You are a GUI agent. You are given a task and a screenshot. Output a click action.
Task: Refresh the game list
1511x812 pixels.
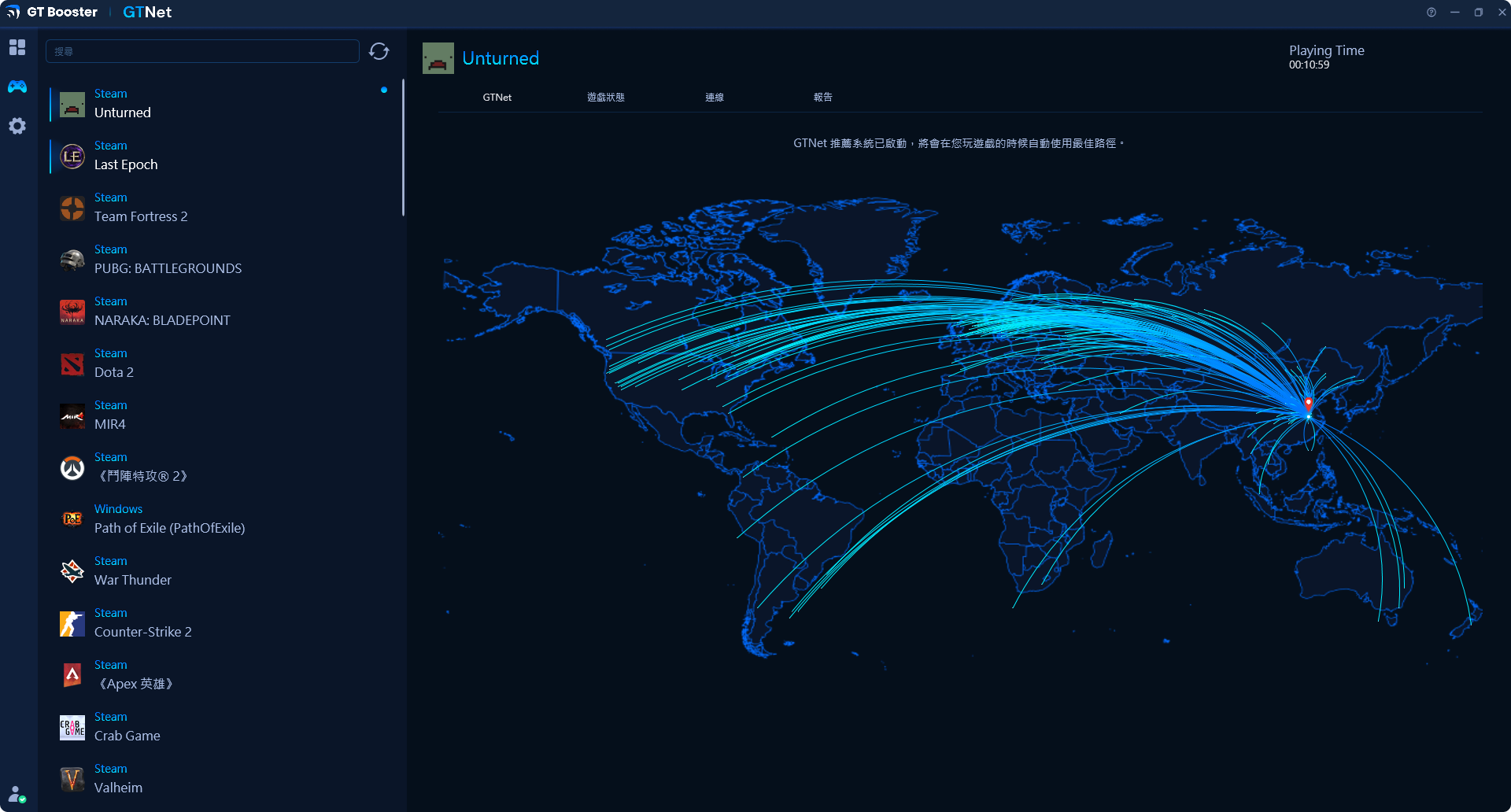pos(379,51)
